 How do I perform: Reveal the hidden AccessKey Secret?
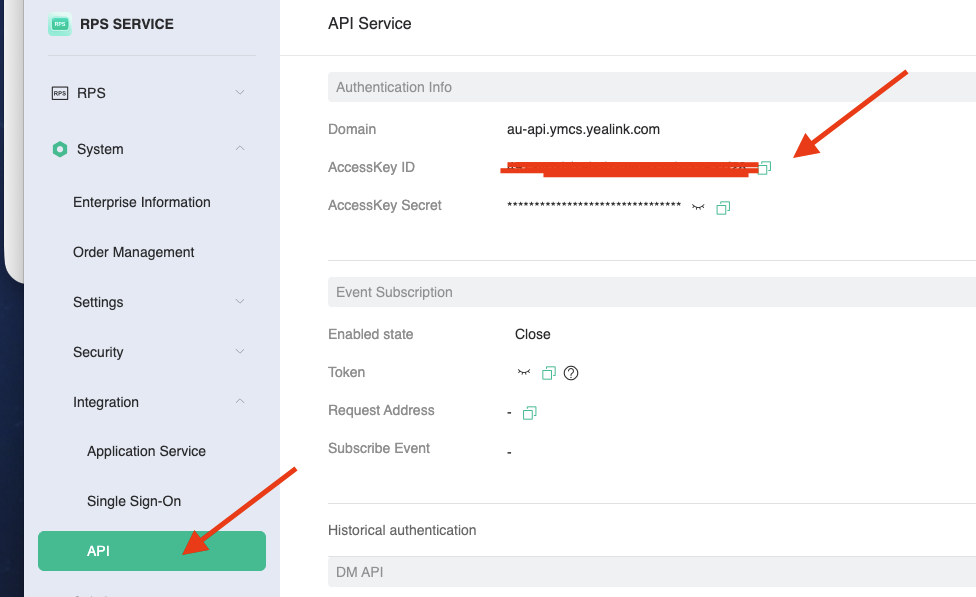pos(698,207)
